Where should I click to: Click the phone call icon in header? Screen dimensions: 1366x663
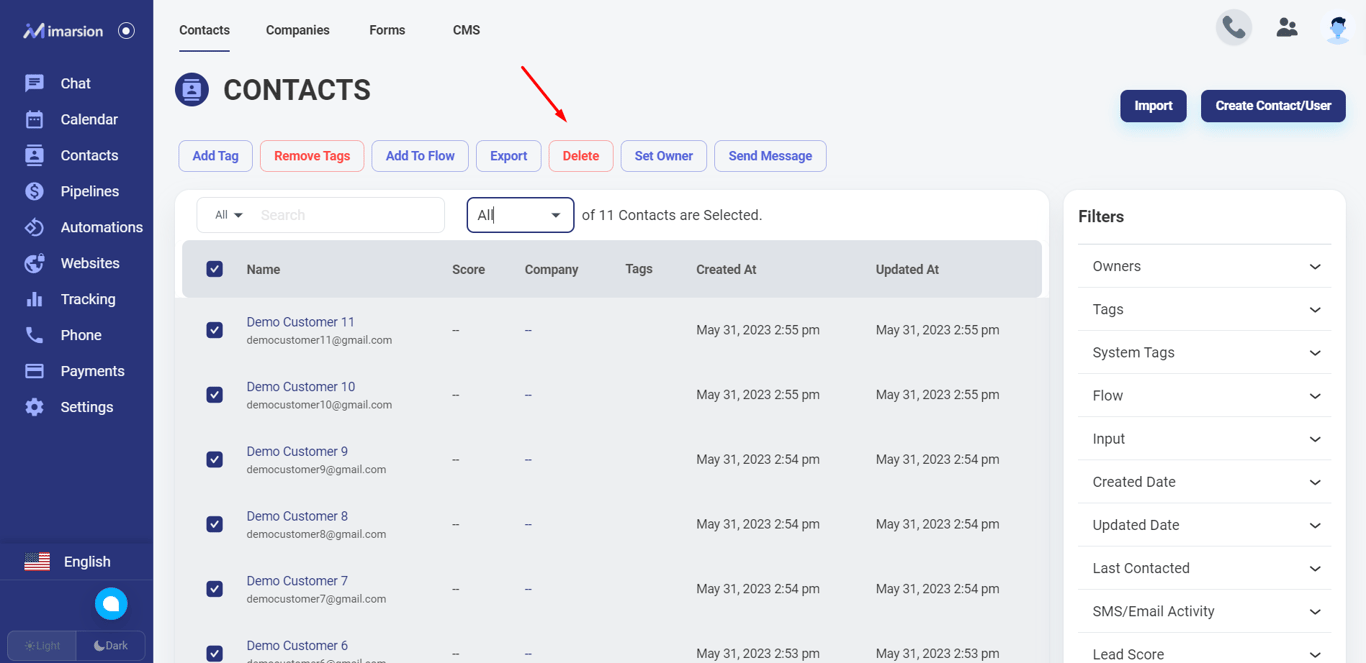(1233, 28)
